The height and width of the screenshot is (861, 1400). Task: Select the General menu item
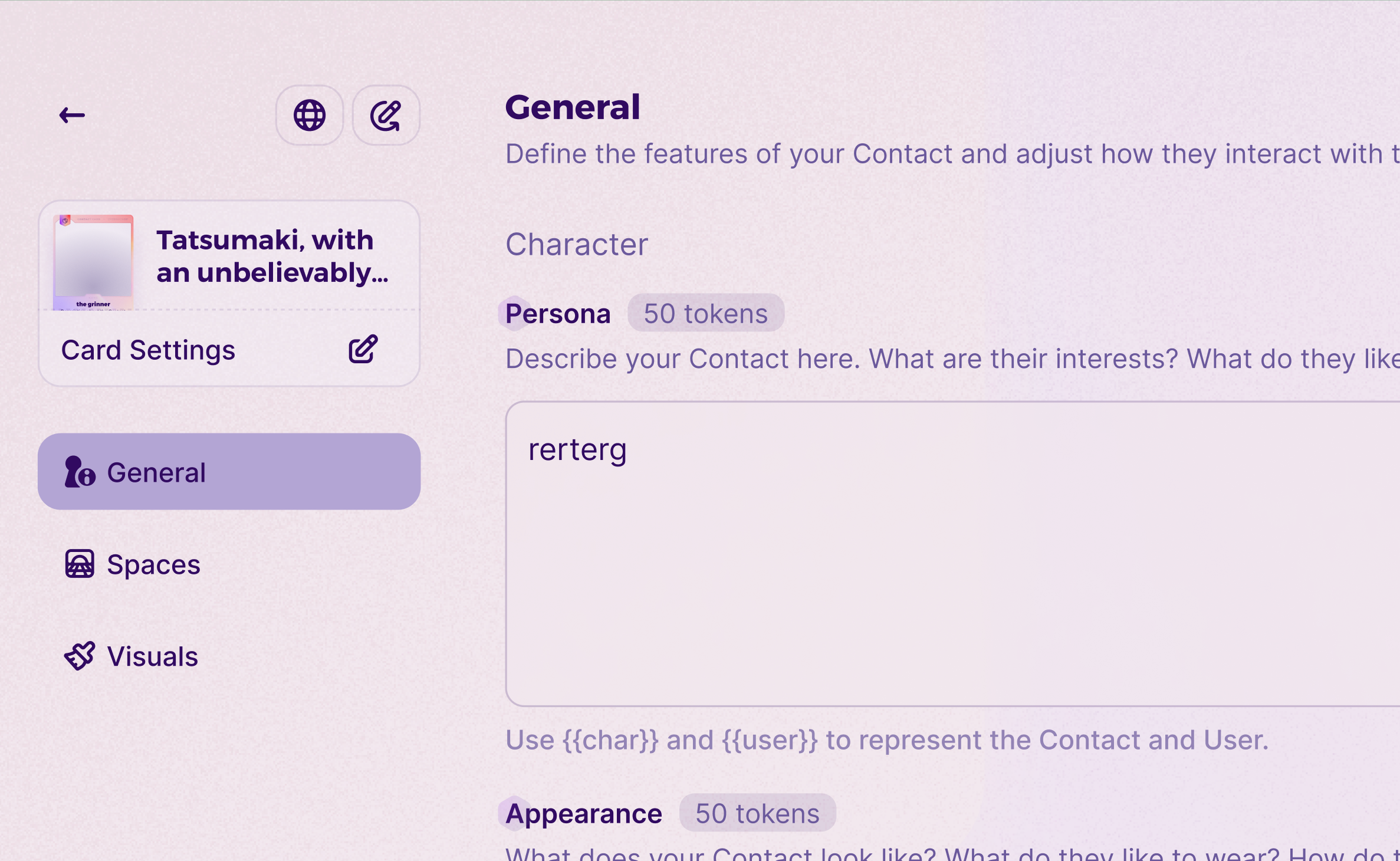[x=229, y=472]
